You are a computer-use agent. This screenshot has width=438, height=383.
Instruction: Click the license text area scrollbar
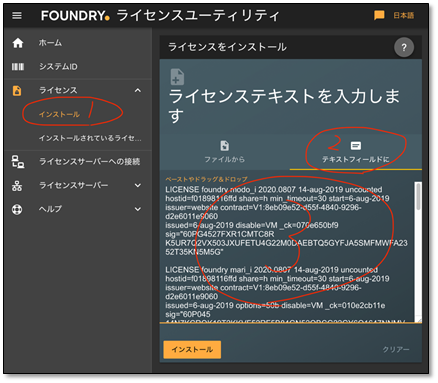tap(418, 196)
